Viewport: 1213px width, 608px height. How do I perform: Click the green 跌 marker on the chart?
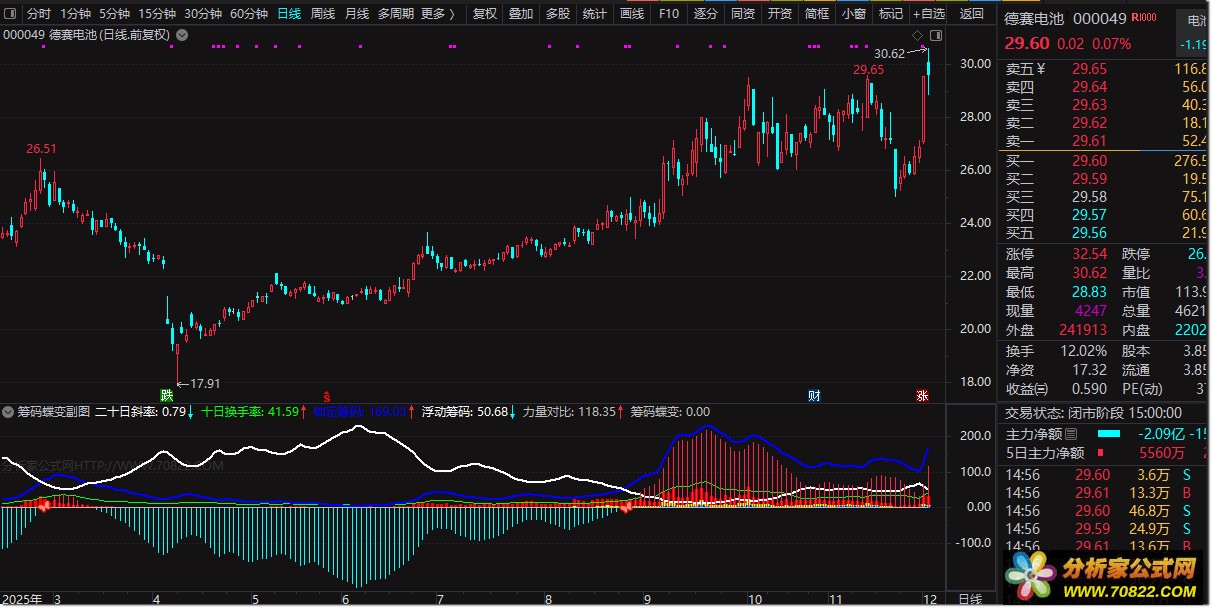(166, 395)
